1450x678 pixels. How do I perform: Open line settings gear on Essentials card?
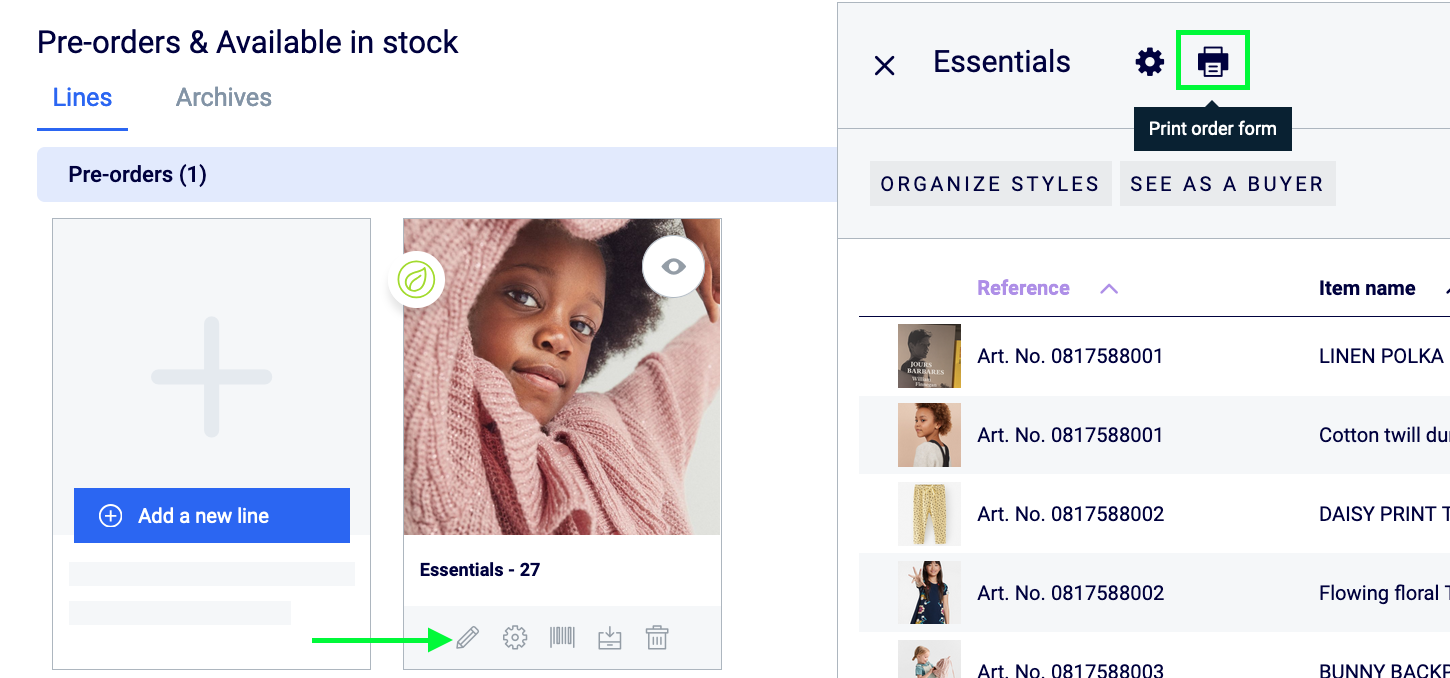tap(515, 637)
